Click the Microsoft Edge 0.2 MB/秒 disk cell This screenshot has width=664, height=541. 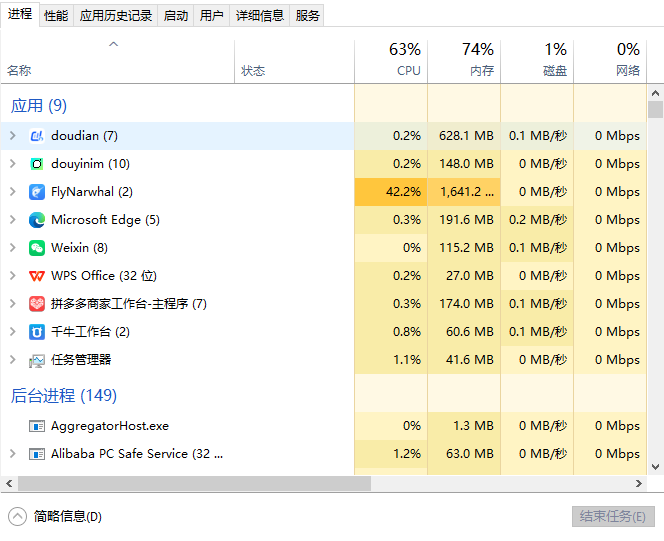[537, 220]
